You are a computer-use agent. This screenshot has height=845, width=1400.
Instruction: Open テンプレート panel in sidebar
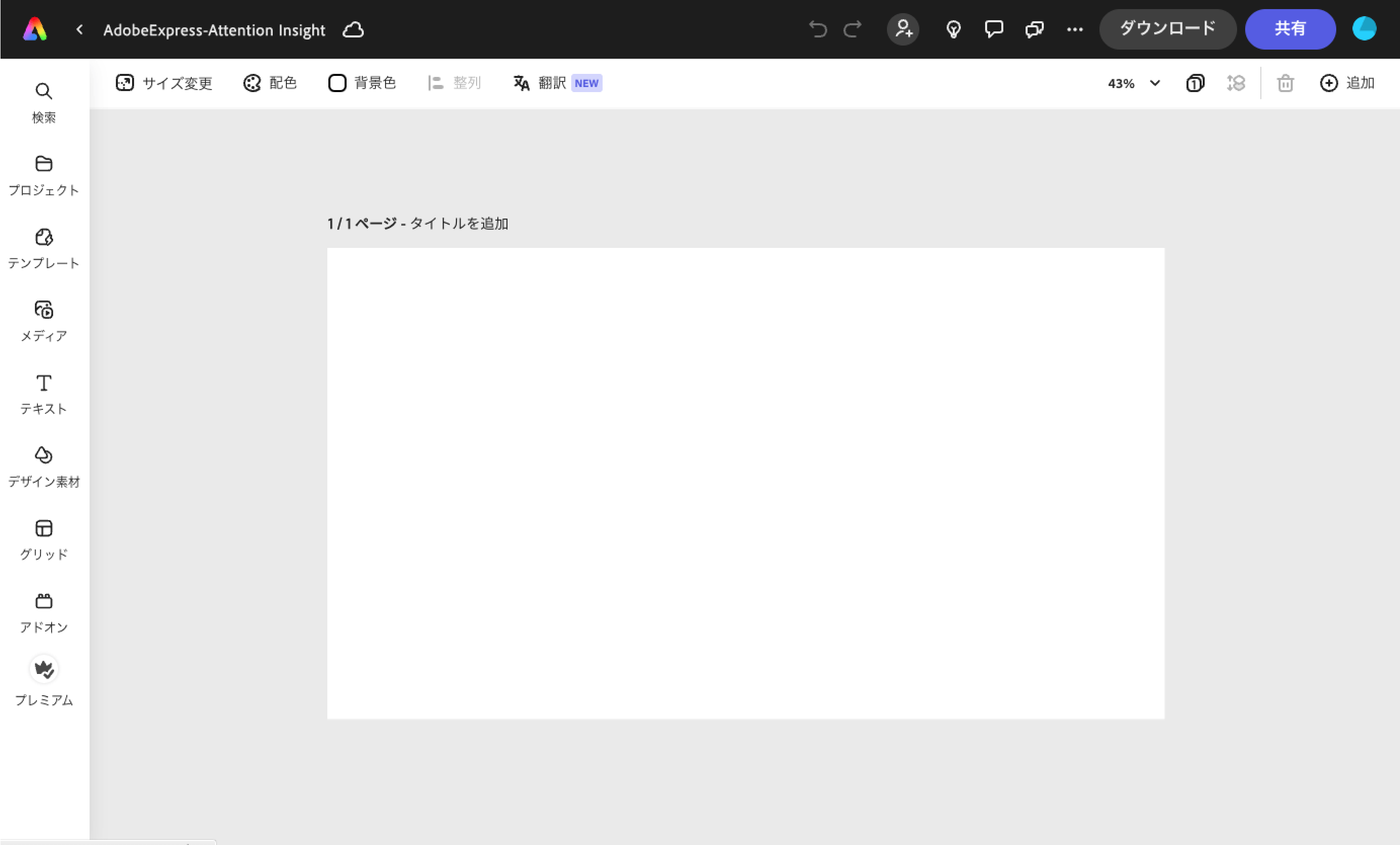pyautogui.click(x=44, y=249)
